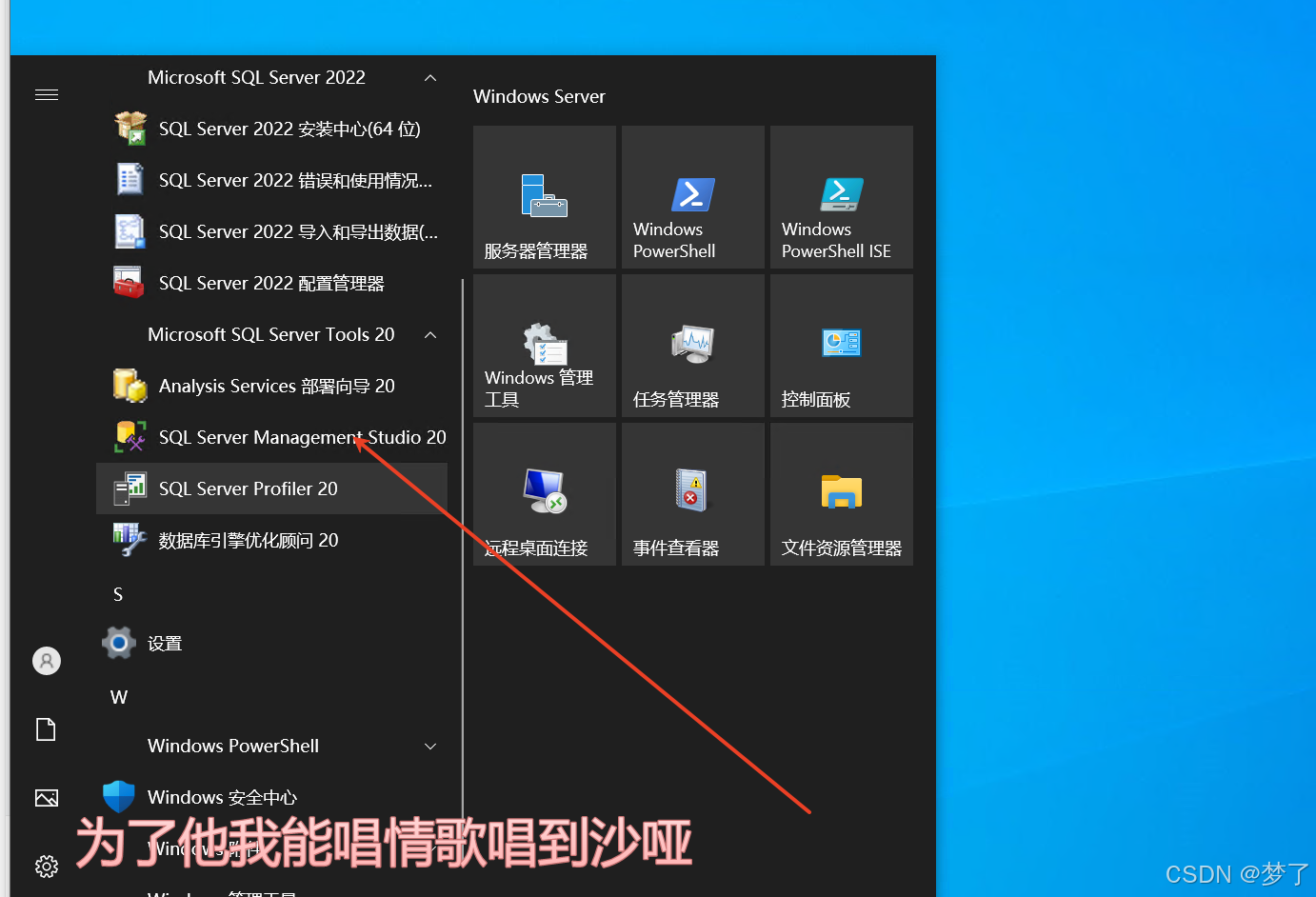The image size is (1316, 897).
Task: Open Pictures icon in Start sidebar
Action: coord(47,798)
